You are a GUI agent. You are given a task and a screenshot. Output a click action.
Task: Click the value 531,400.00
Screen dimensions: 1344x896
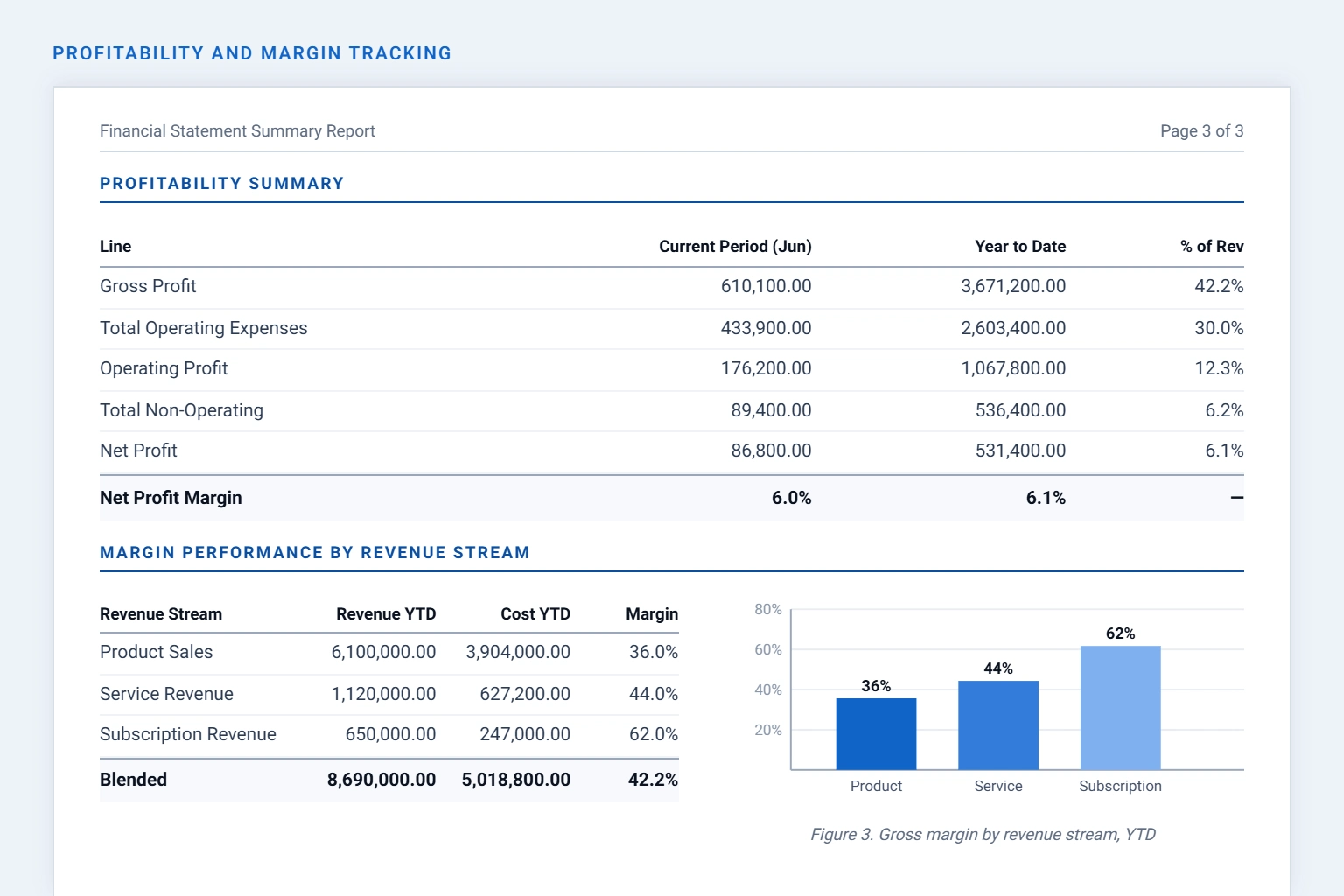tap(1020, 451)
